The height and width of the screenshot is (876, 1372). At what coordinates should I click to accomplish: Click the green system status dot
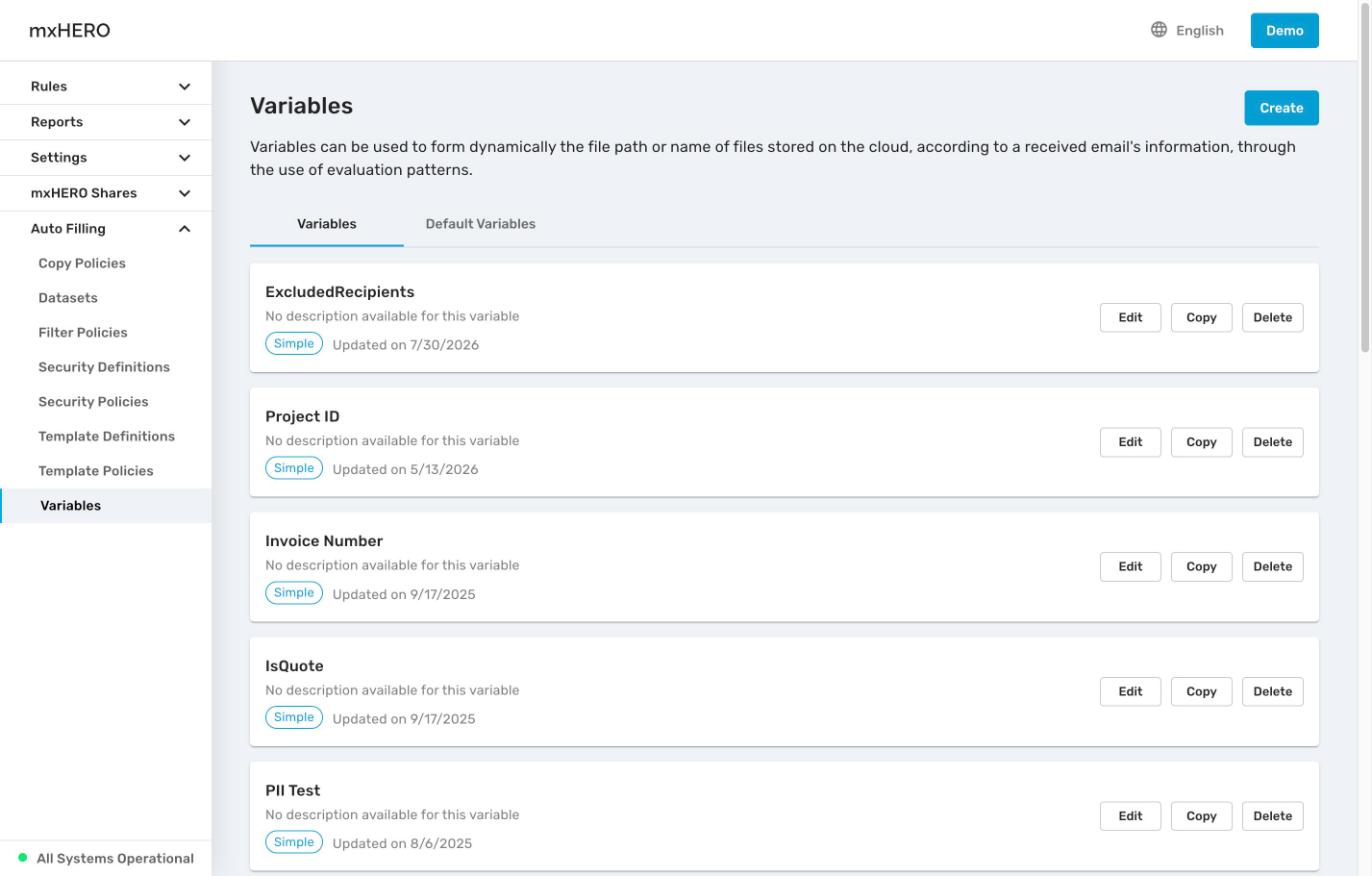23,858
